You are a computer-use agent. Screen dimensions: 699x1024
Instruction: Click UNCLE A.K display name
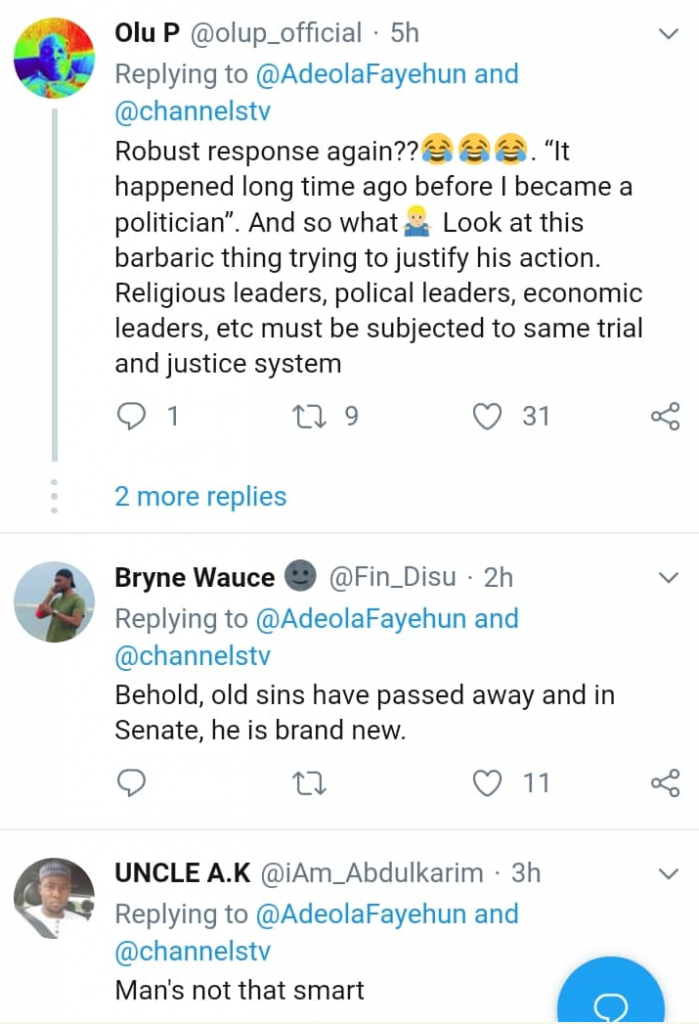tap(183, 873)
